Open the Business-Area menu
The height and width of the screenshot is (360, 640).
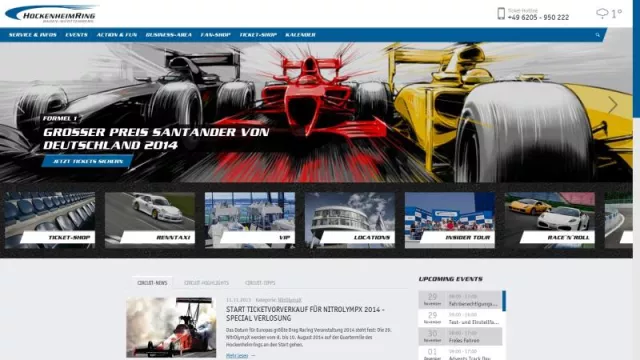[169, 35]
